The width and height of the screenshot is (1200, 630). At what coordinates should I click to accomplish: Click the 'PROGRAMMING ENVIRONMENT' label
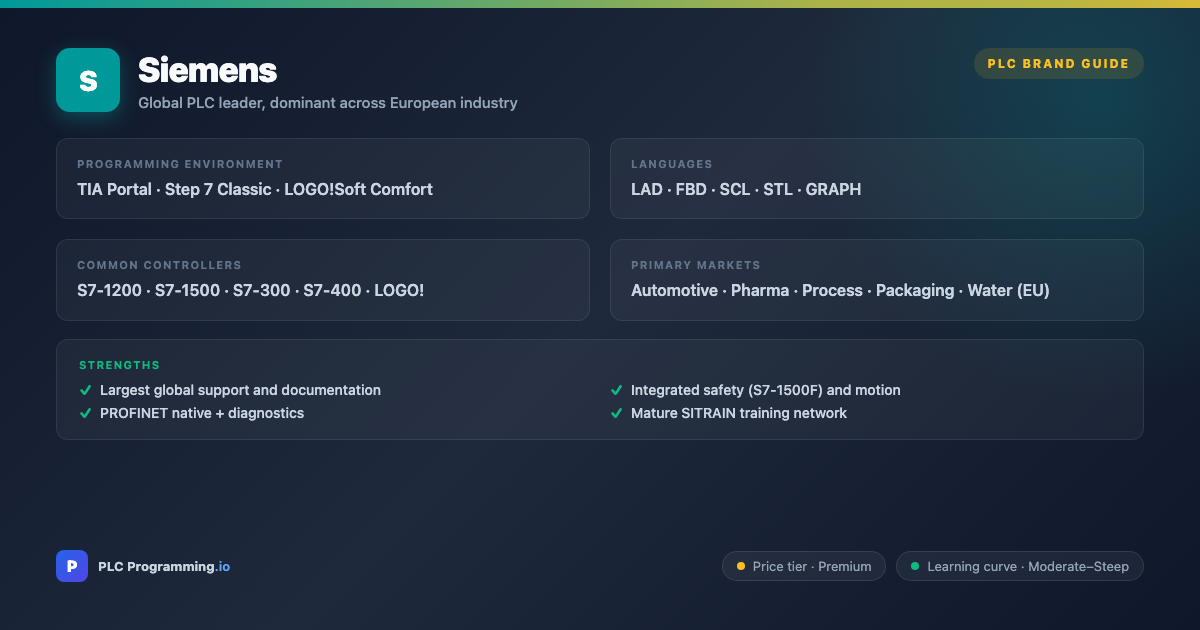(180, 164)
